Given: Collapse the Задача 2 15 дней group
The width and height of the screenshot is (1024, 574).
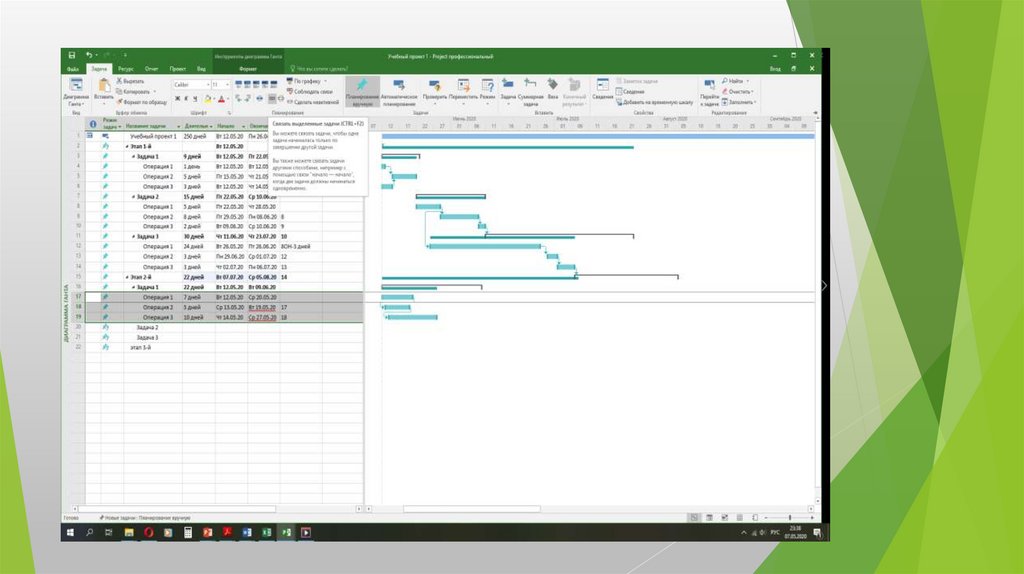Looking at the screenshot, I should 134,197.
